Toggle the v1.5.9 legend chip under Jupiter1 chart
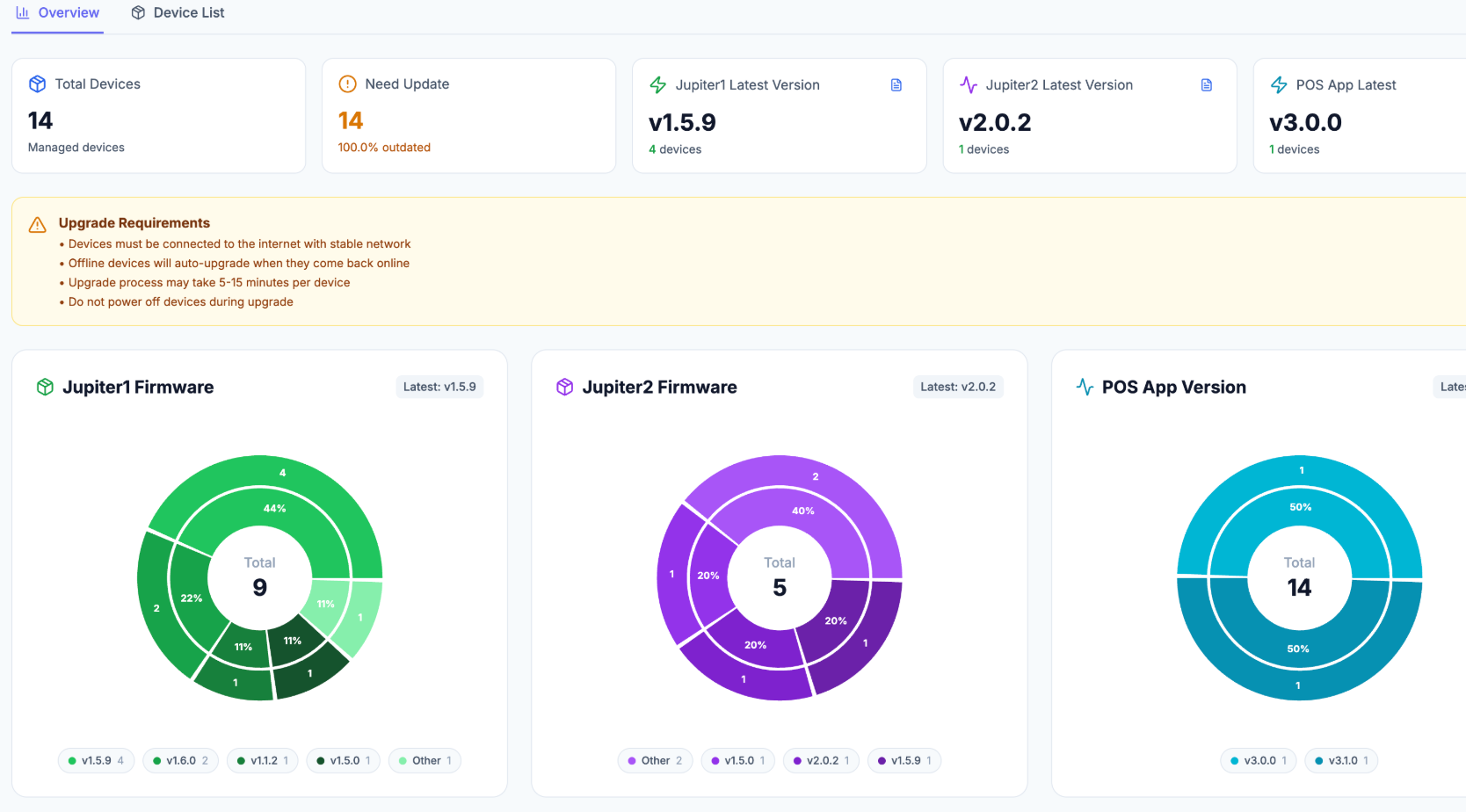Viewport: 1466px width, 812px height. [96, 760]
